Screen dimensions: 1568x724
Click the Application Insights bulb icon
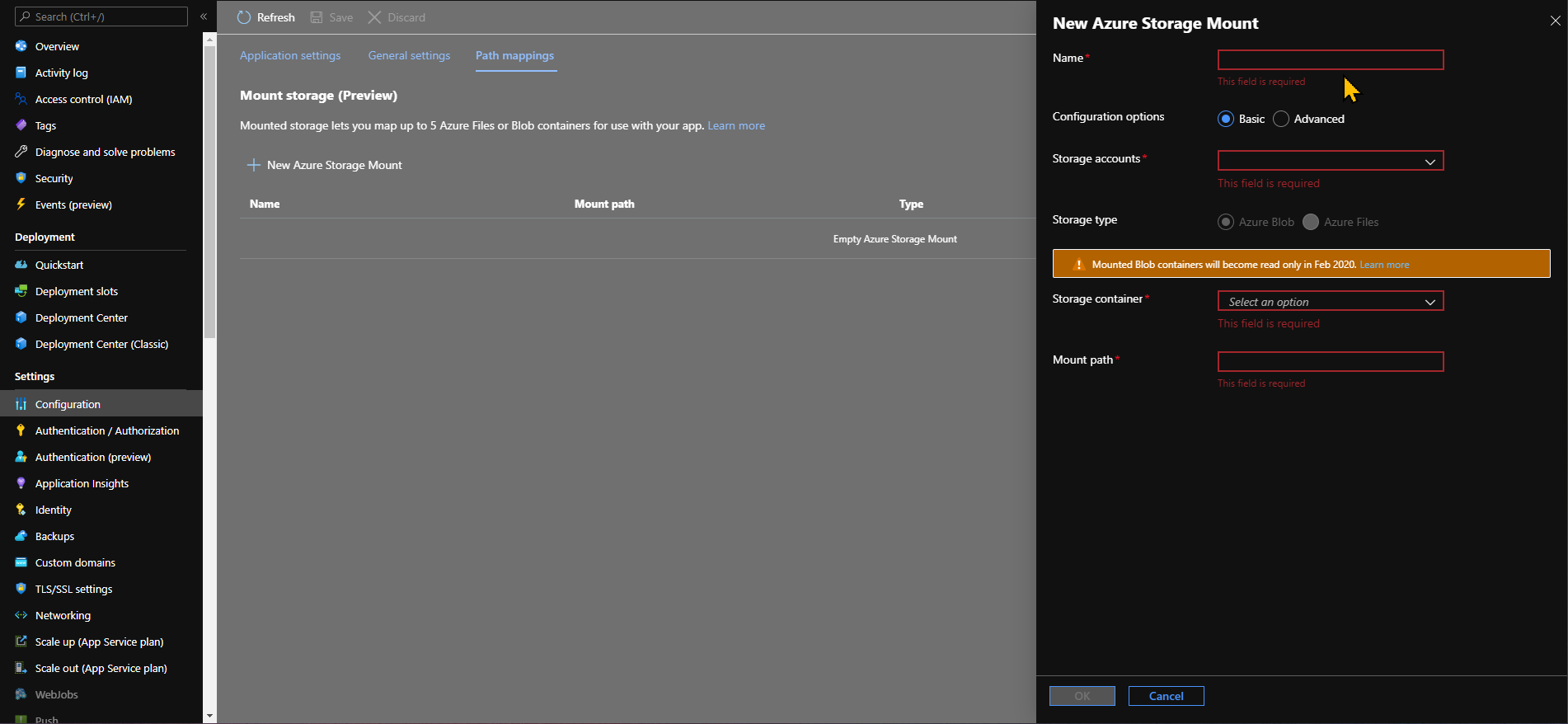[x=21, y=483]
